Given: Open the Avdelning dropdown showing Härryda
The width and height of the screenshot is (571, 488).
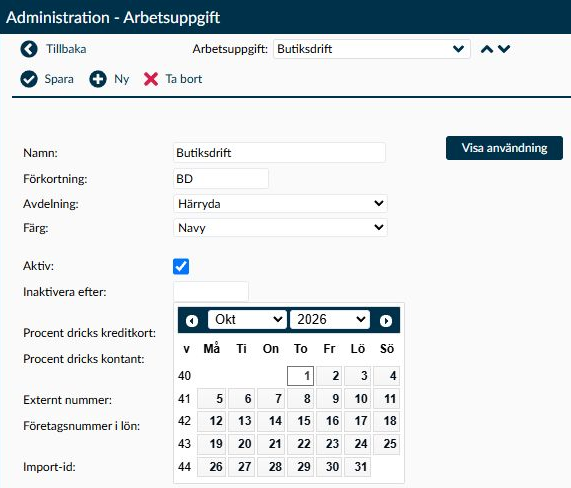Looking at the screenshot, I should coord(280,204).
